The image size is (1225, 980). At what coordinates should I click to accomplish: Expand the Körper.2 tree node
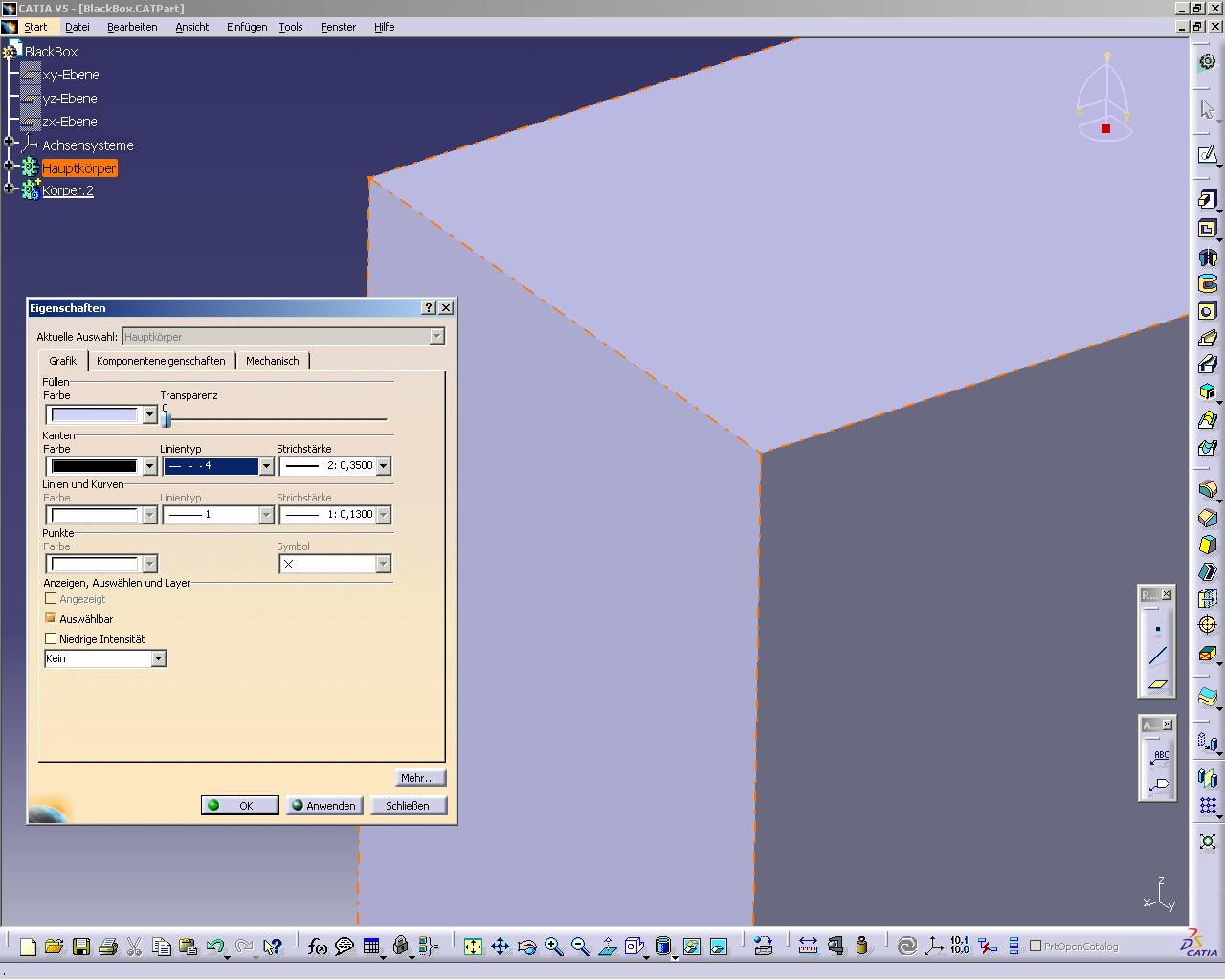click(10, 189)
